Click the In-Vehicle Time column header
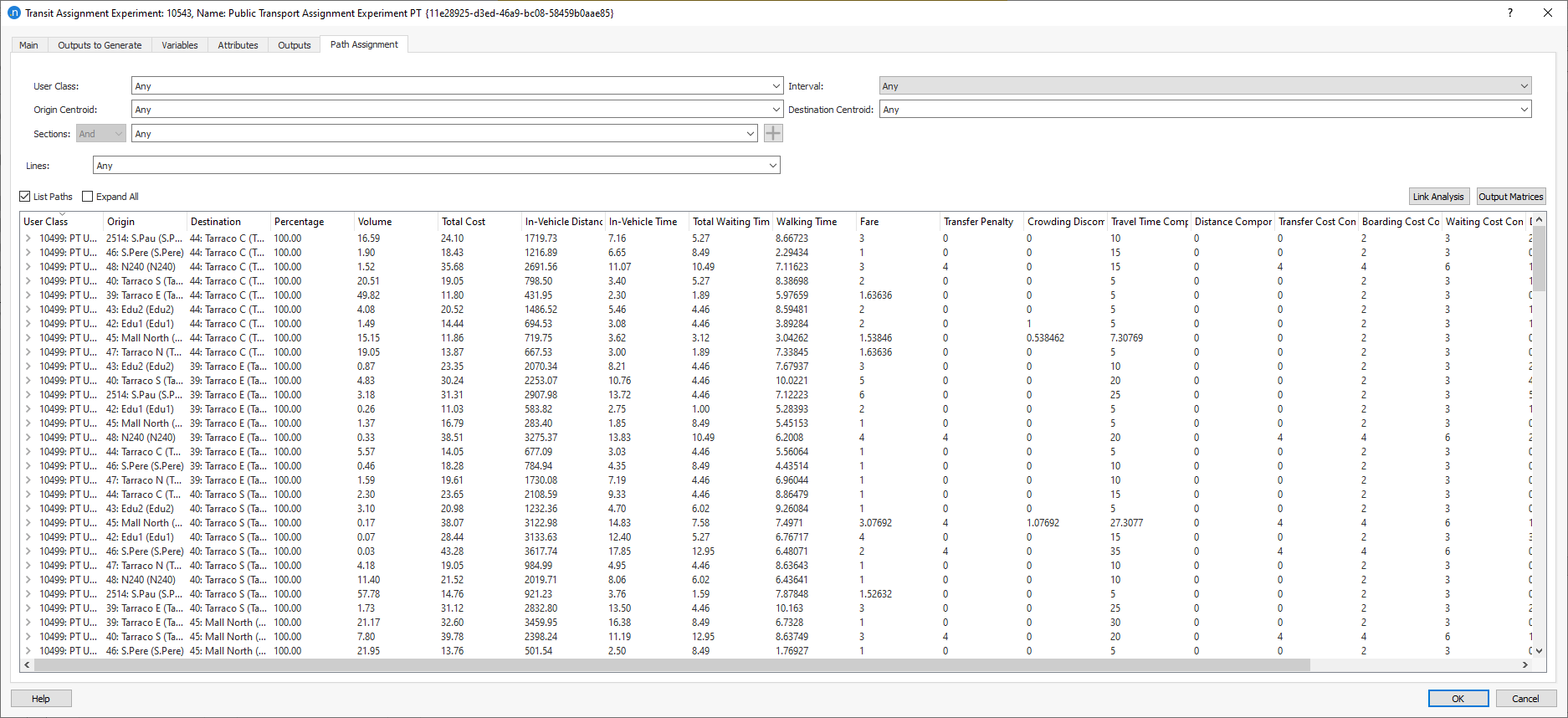This screenshot has width=1568, height=718. tap(648, 222)
